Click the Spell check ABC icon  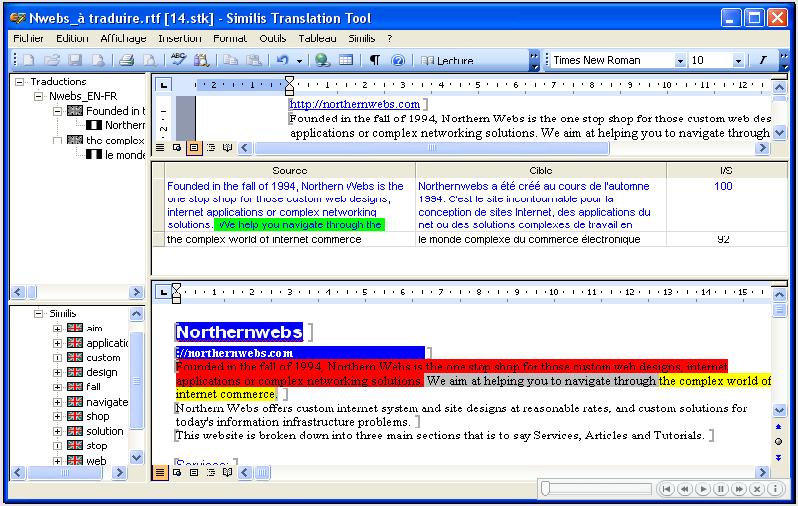(179, 61)
